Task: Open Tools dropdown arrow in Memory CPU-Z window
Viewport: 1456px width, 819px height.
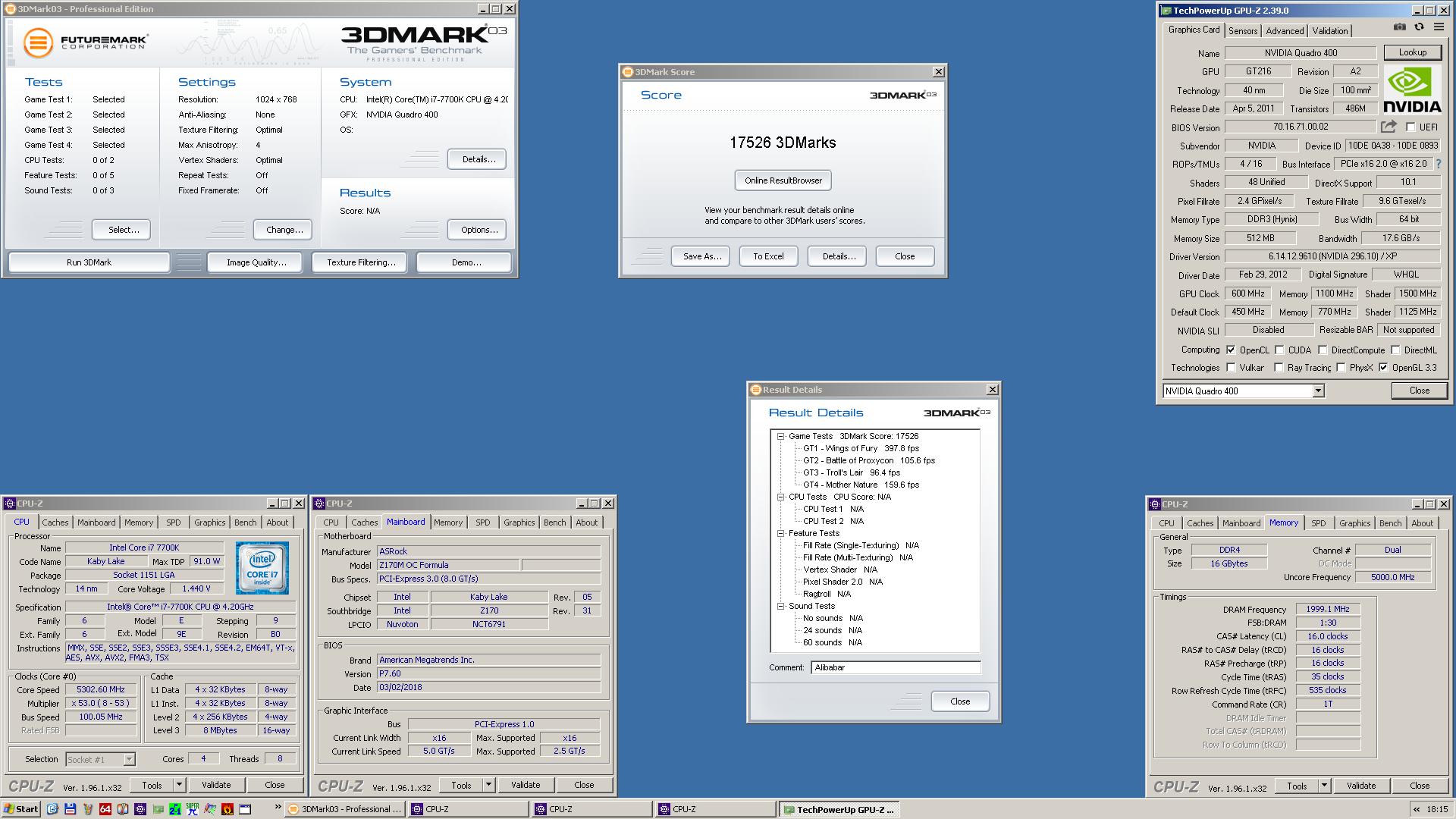Action: pos(1324,786)
